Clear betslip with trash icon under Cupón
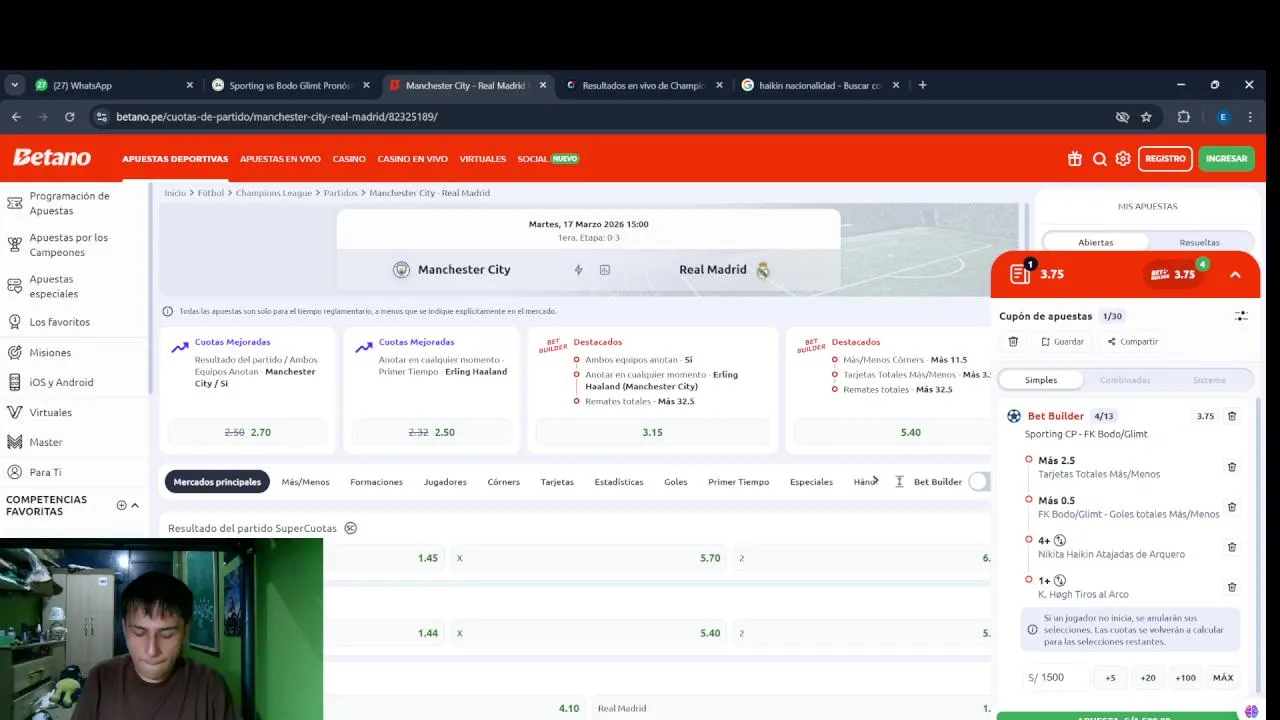The image size is (1280, 720). [x=1013, y=342]
